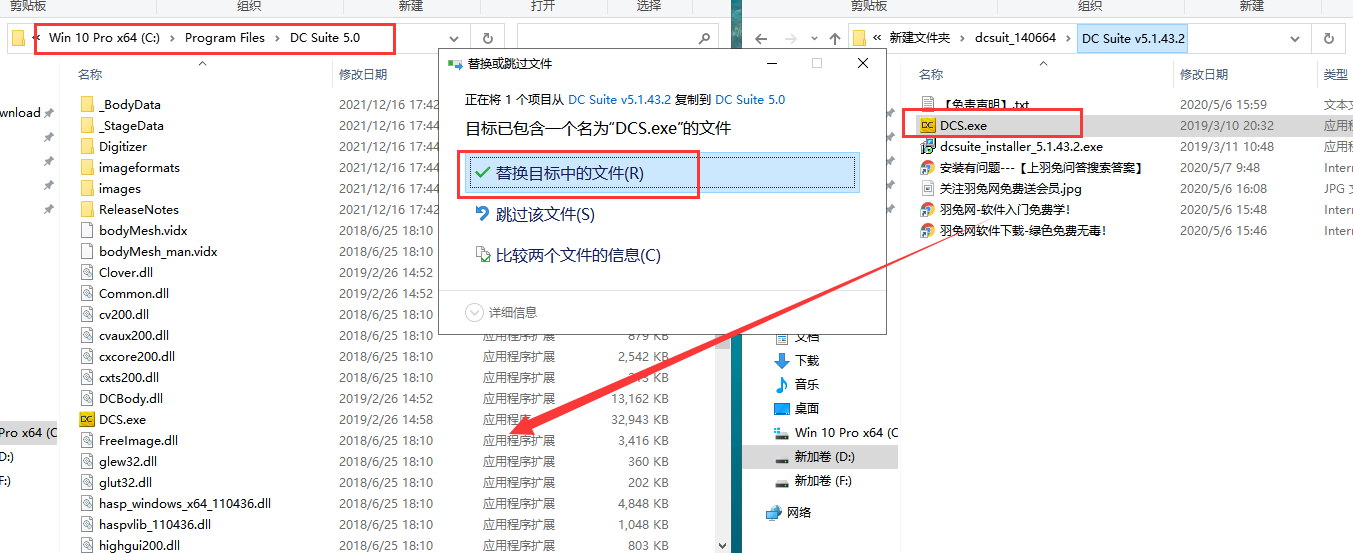Image resolution: width=1353 pixels, height=553 pixels.
Task: Click the 【免责声明】.txt document icon
Action: [928, 104]
